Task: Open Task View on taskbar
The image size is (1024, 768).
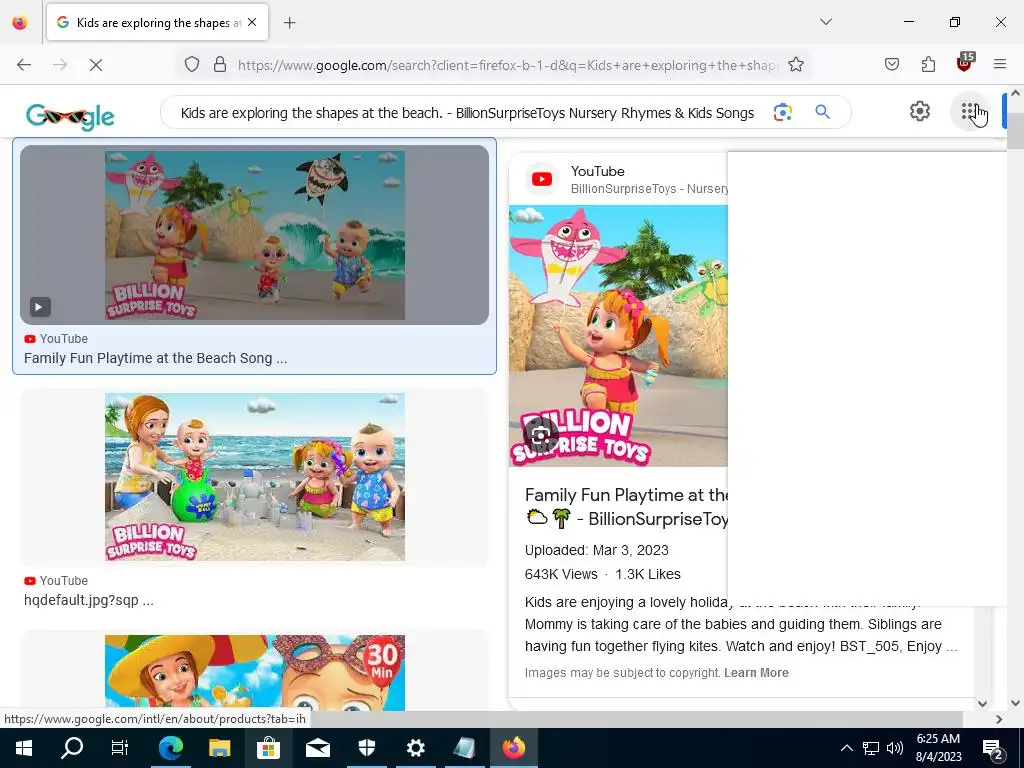Action: click(120, 748)
